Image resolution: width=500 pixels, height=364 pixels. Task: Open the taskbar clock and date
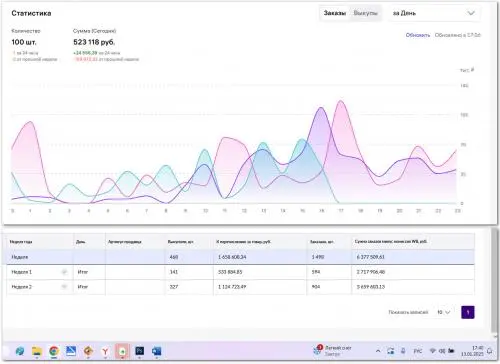tap(472, 351)
